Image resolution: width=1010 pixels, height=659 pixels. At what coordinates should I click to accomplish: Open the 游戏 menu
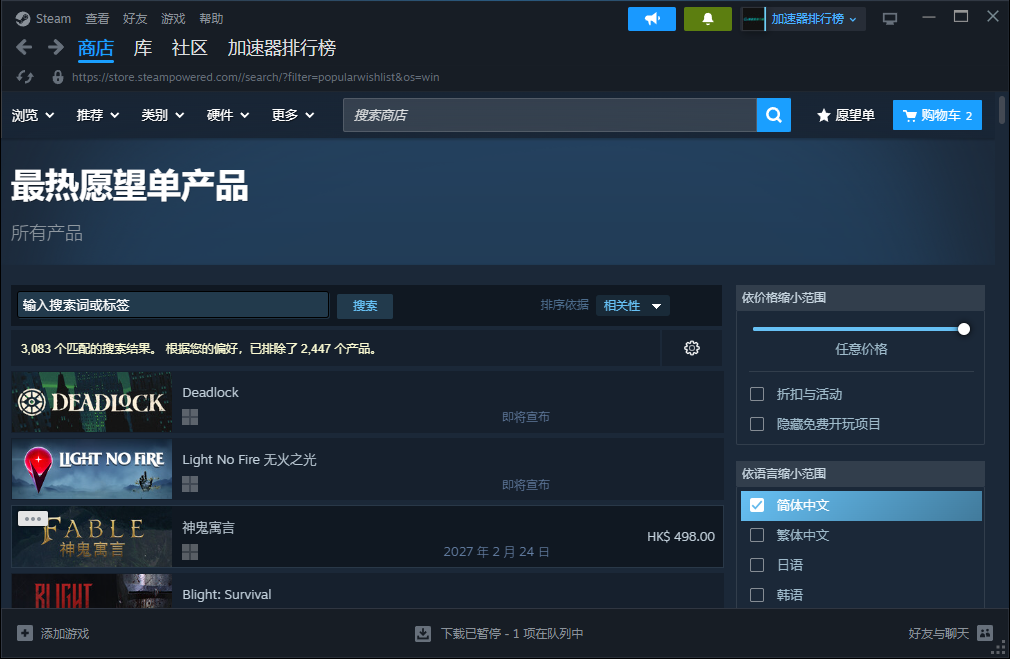(x=173, y=19)
